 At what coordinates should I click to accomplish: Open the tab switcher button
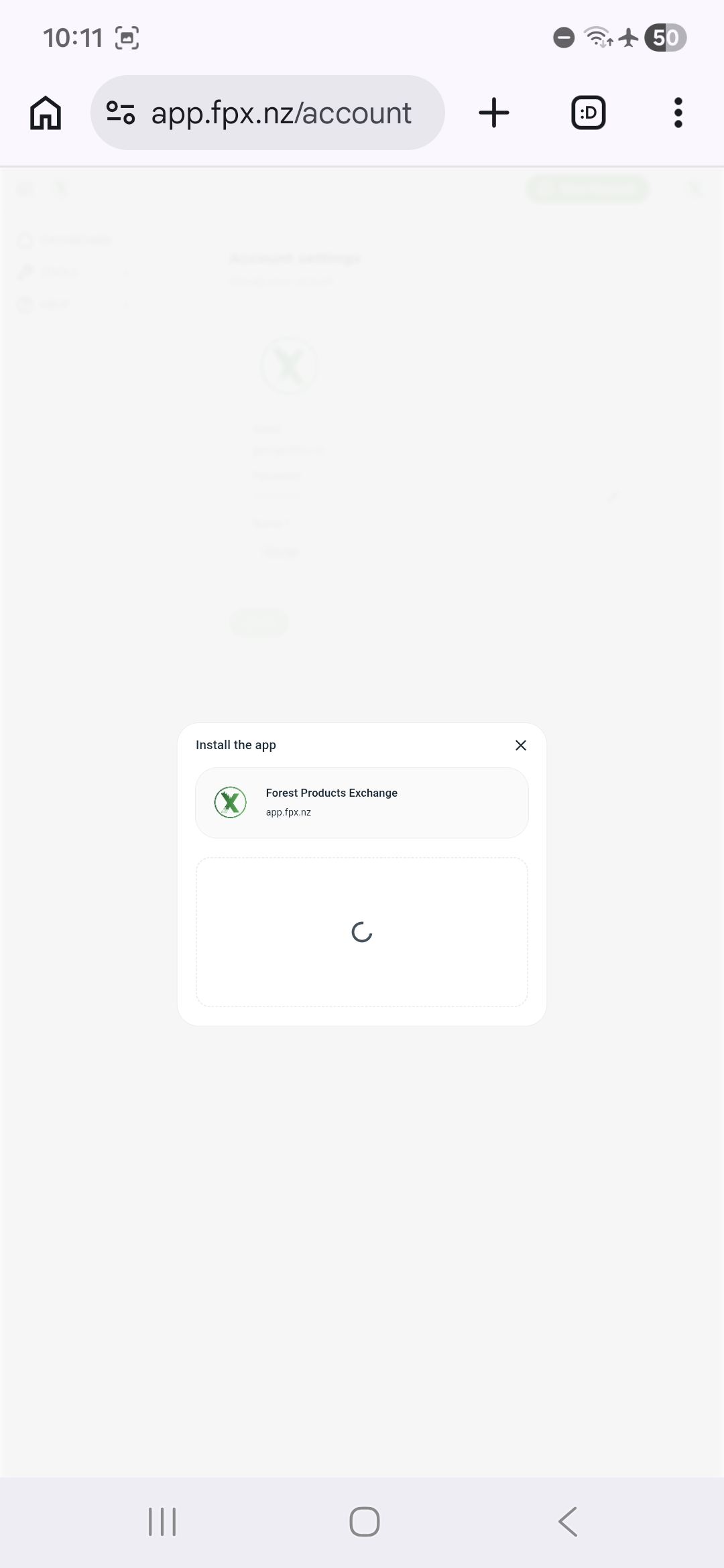click(x=588, y=113)
